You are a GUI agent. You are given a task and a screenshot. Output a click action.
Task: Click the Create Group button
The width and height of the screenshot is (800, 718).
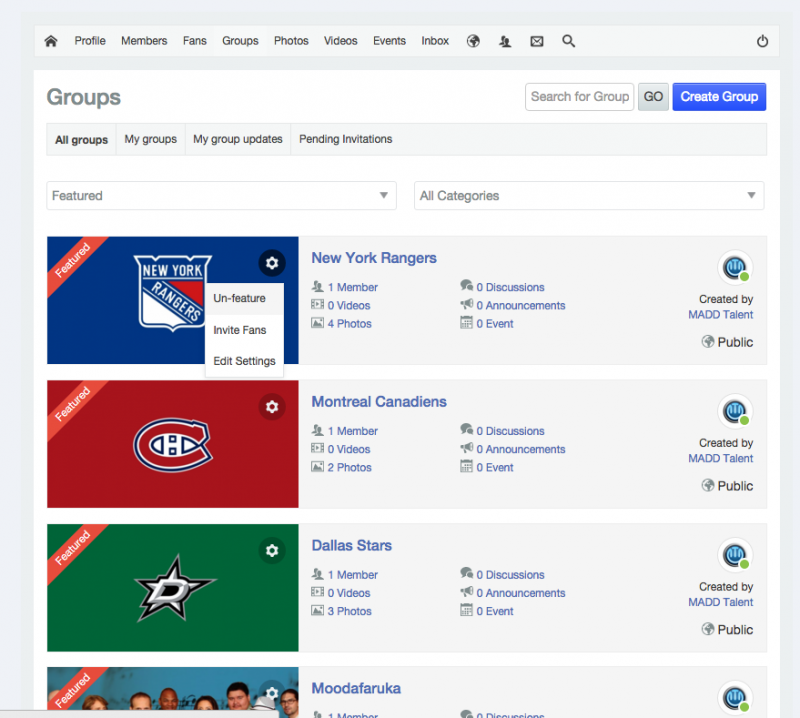pos(719,97)
